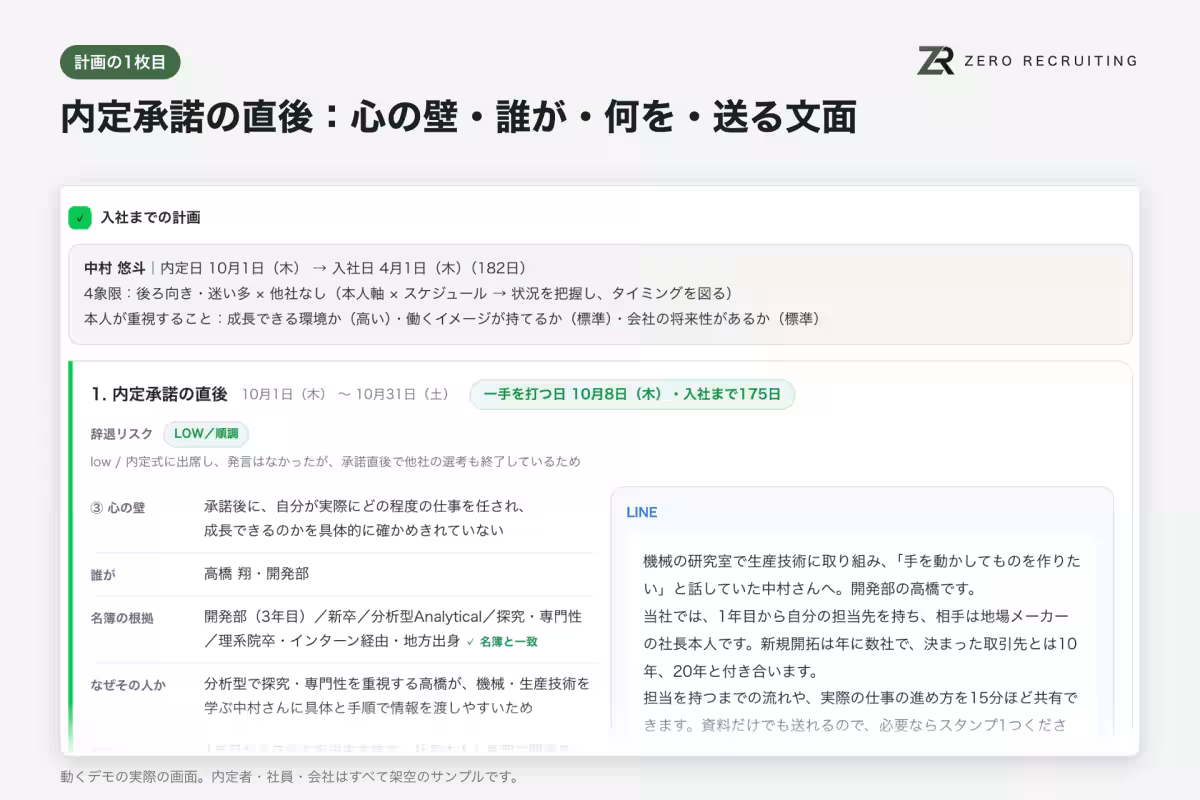Click the 4象限:後ろ向き・迷い多 line
The height and width of the screenshot is (800, 1200).
tap(410, 294)
